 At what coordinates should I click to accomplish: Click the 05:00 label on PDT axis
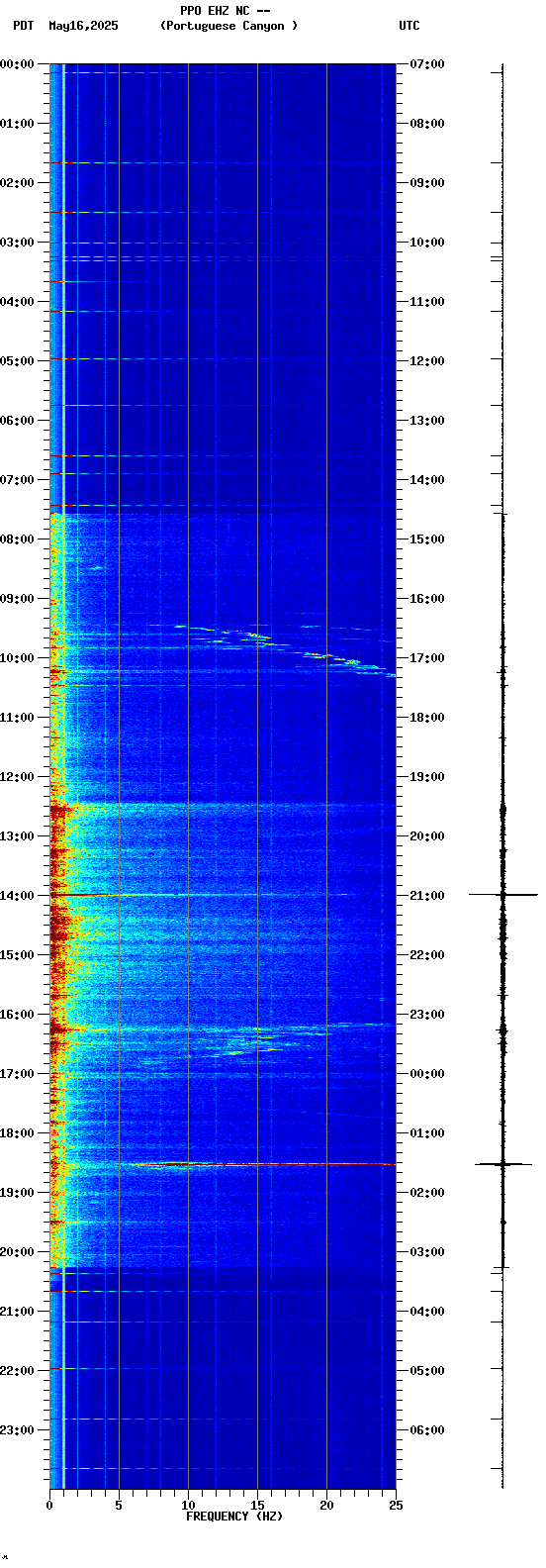pyautogui.click(x=18, y=361)
